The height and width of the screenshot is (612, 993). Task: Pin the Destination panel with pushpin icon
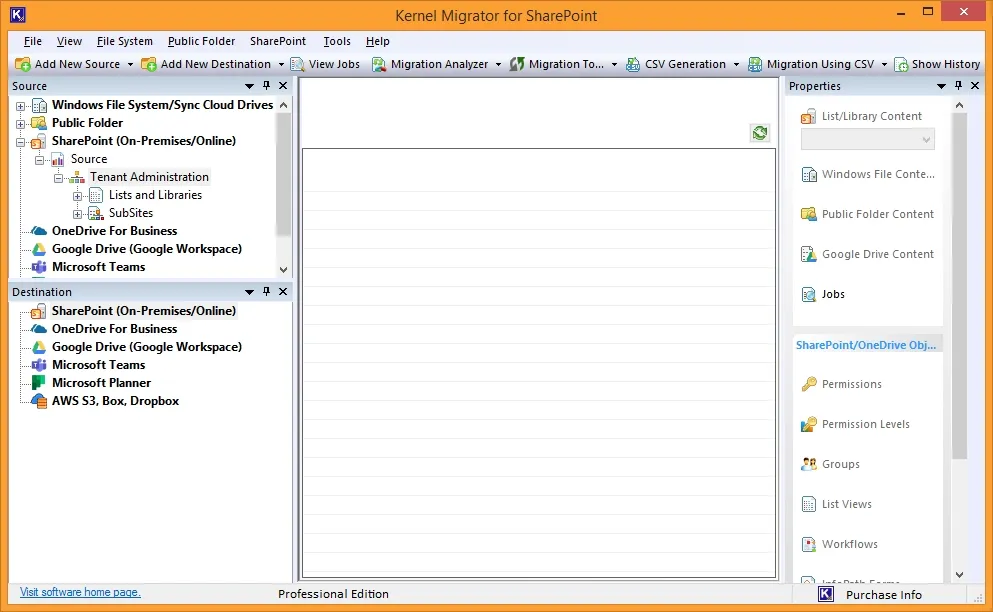[x=266, y=291]
